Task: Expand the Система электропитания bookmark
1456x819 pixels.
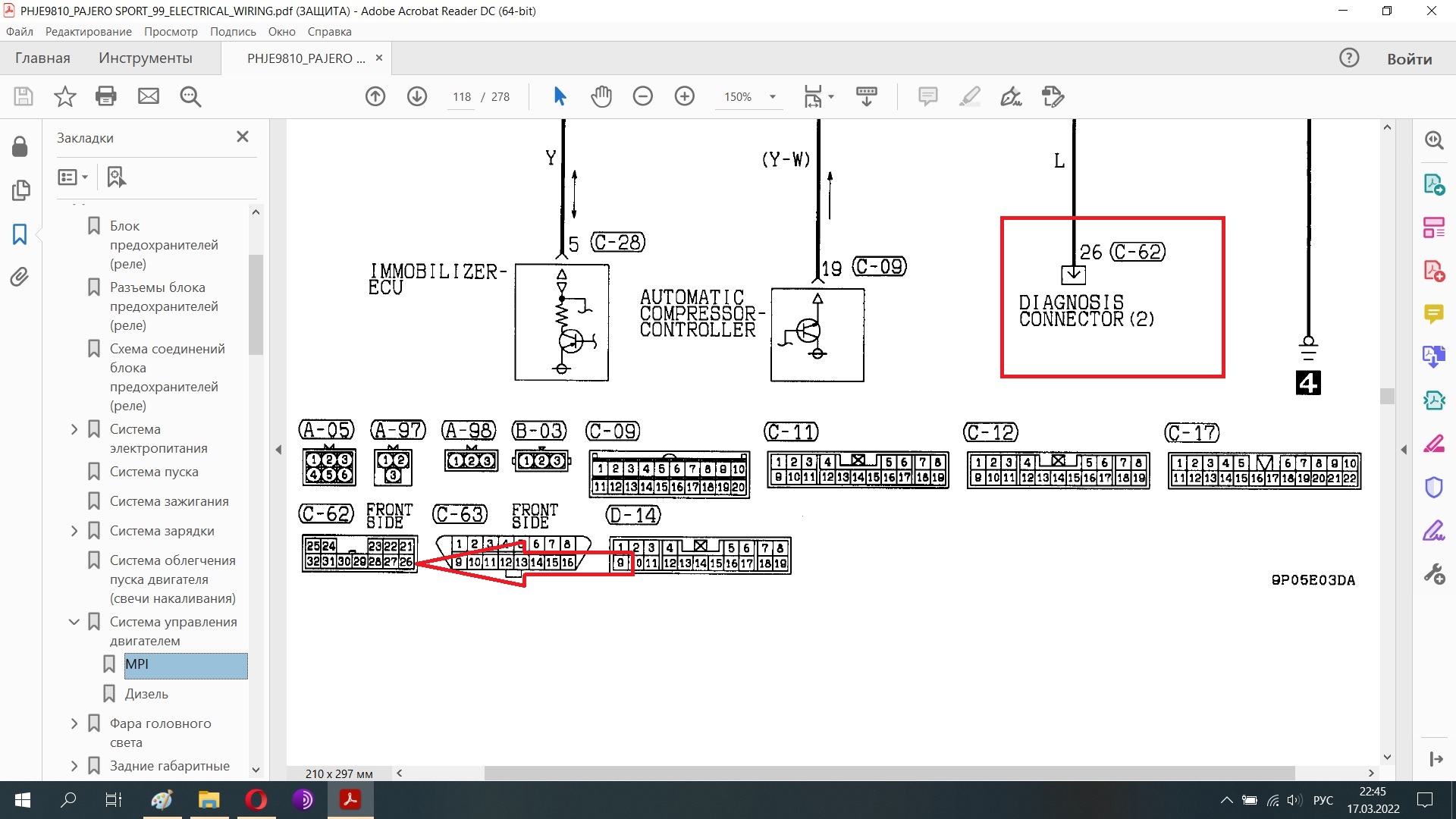Action: click(x=74, y=429)
